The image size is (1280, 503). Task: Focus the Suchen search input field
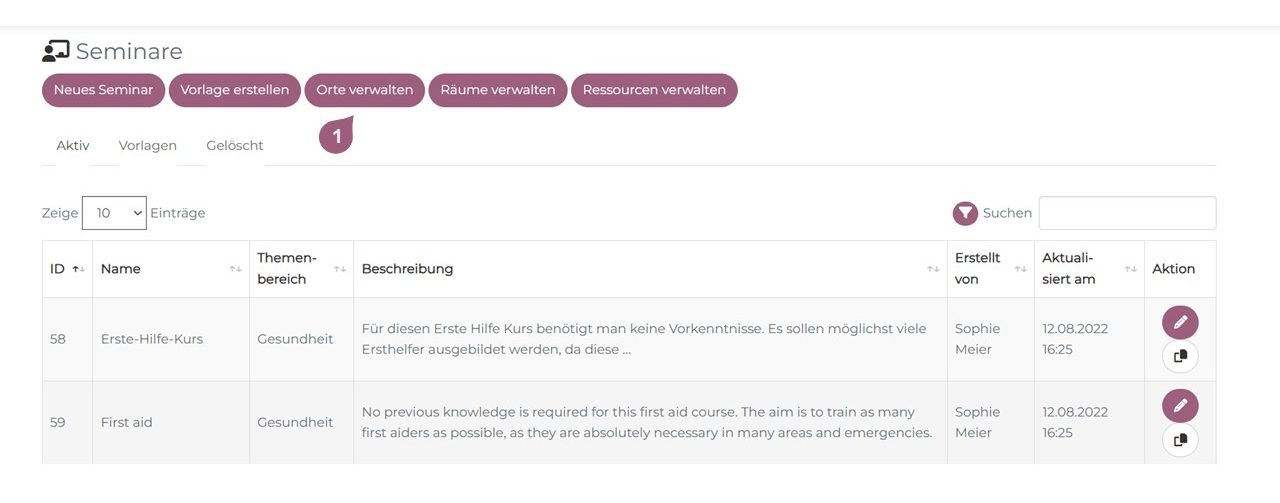coord(1127,213)
